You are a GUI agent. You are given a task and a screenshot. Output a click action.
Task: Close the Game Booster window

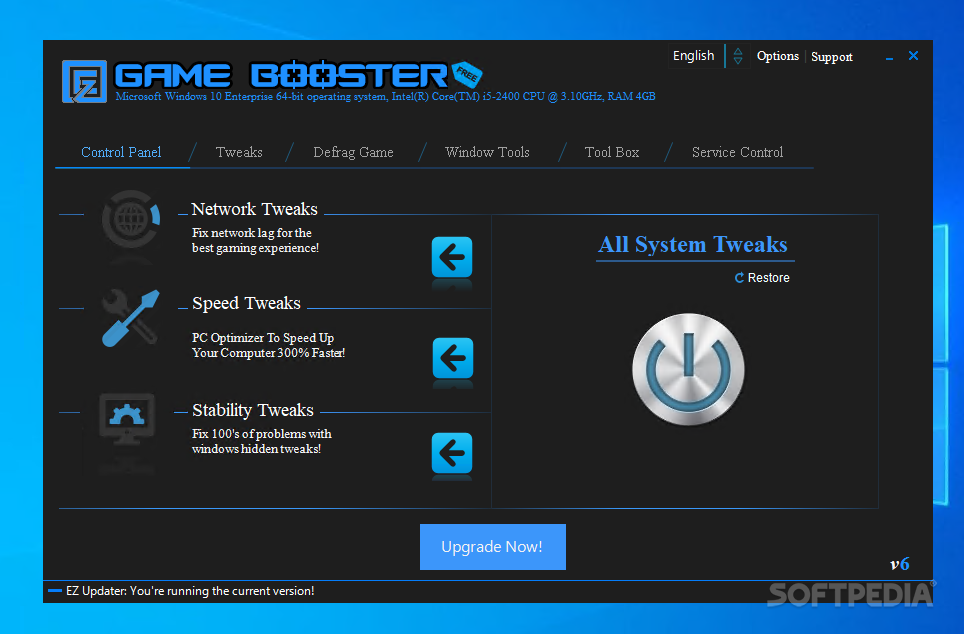914,56
